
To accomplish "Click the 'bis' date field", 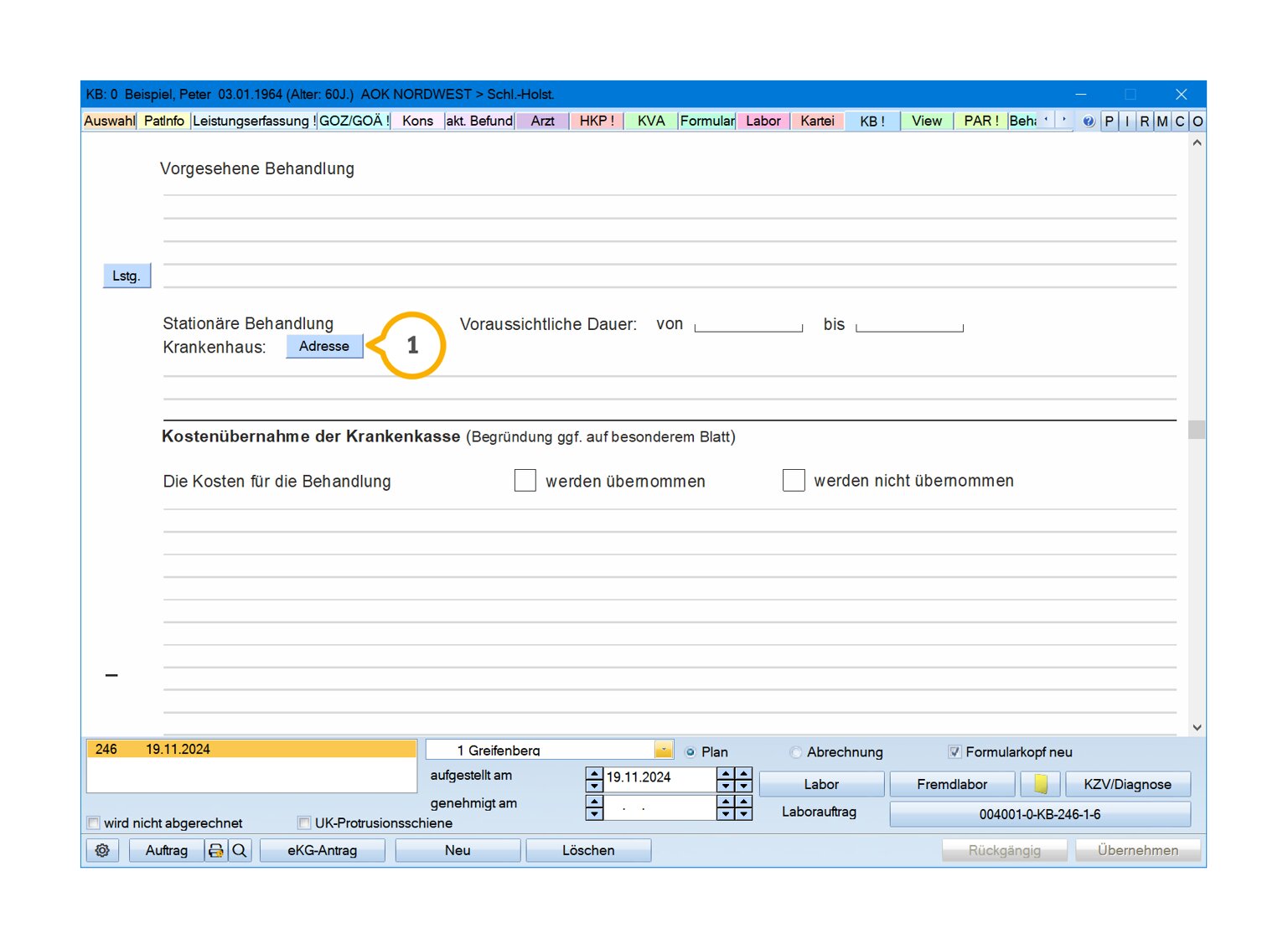I will click(x=909, y=324).
